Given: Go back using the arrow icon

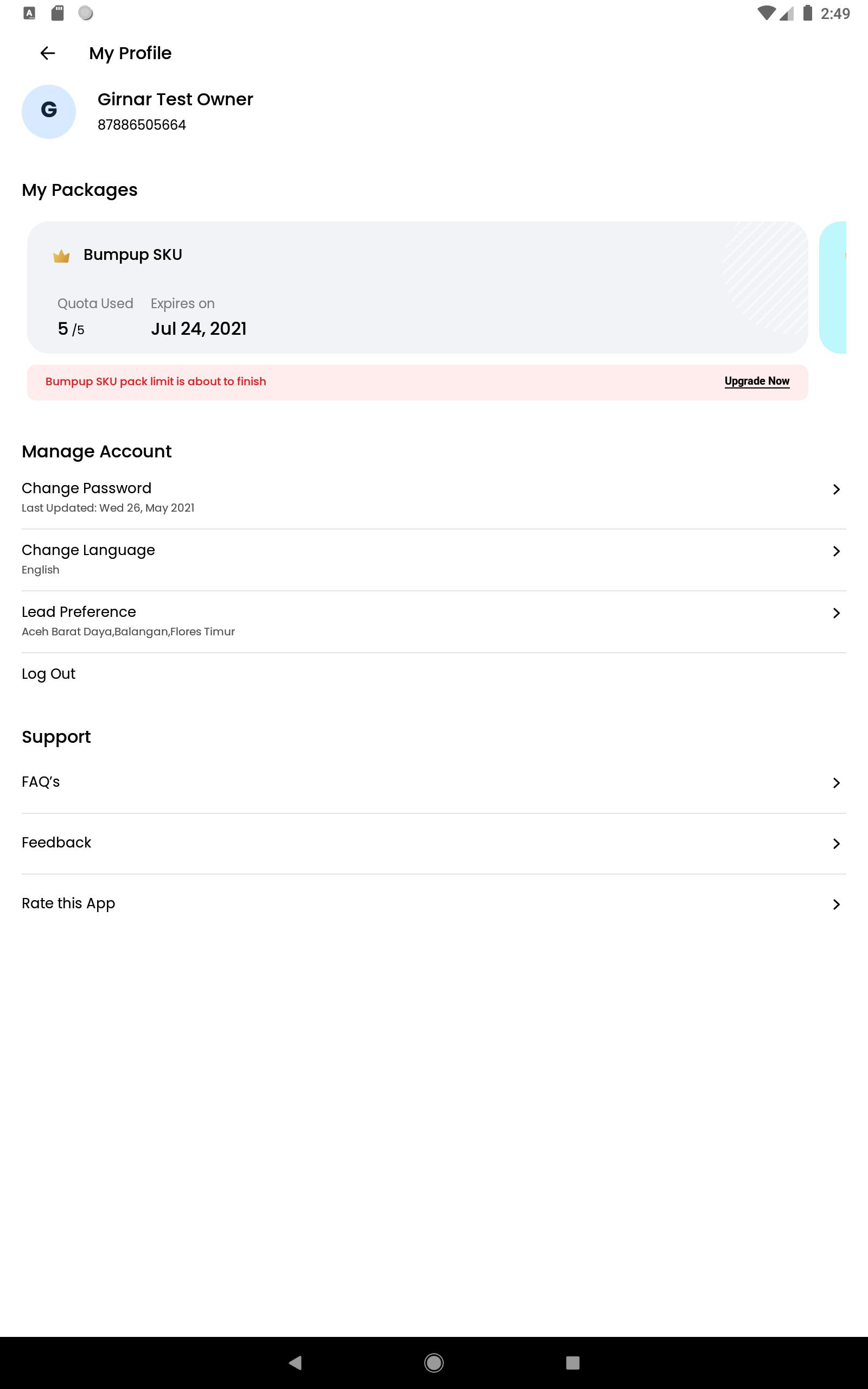Looking at the screenshot, I should click(48, 53).
